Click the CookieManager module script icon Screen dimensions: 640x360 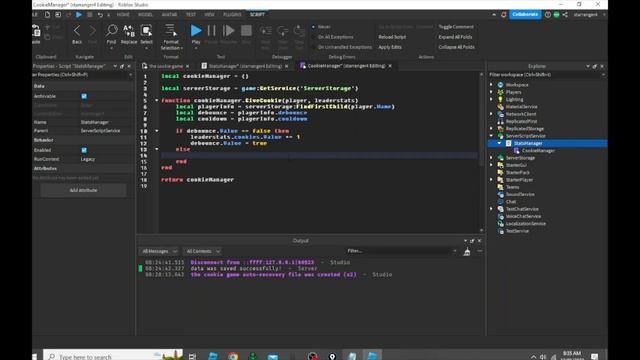(x=517, y=151)
